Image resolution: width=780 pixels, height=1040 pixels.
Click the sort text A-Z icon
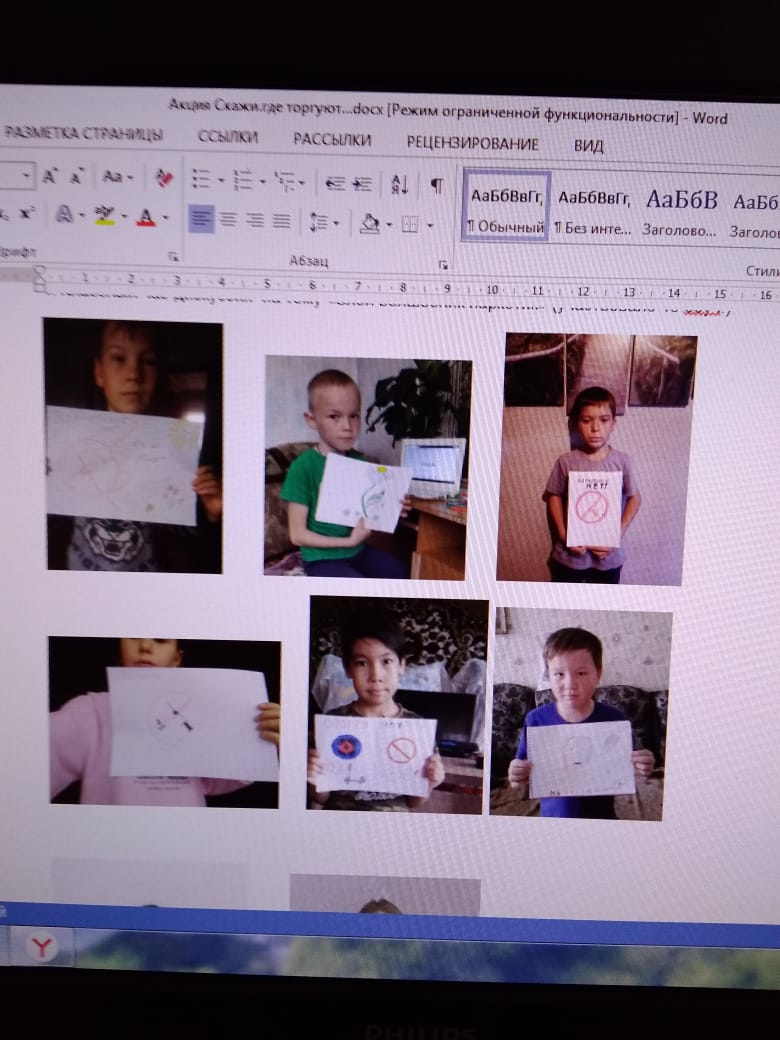pyautogui.click(x=399, y=183)
